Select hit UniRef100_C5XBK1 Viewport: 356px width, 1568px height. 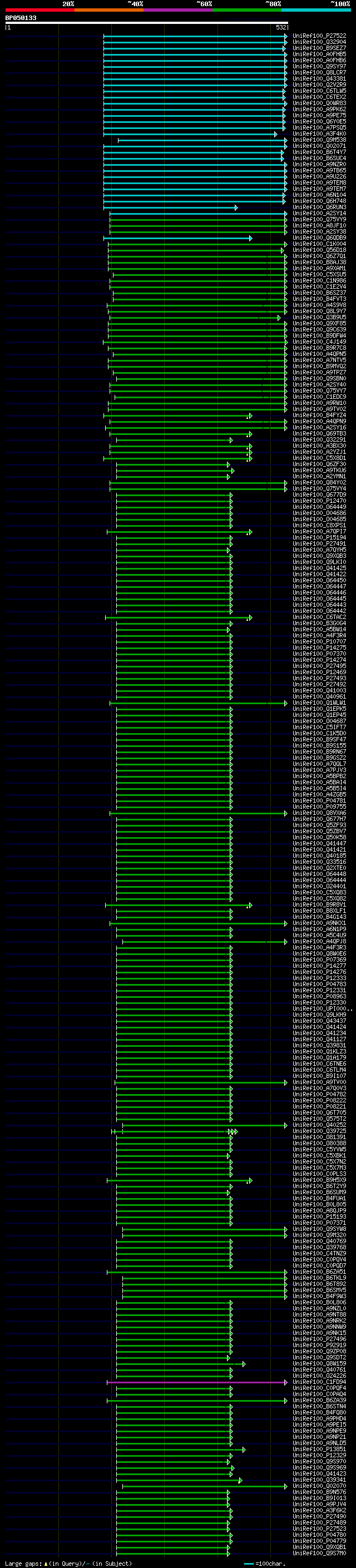(319, 1156)
